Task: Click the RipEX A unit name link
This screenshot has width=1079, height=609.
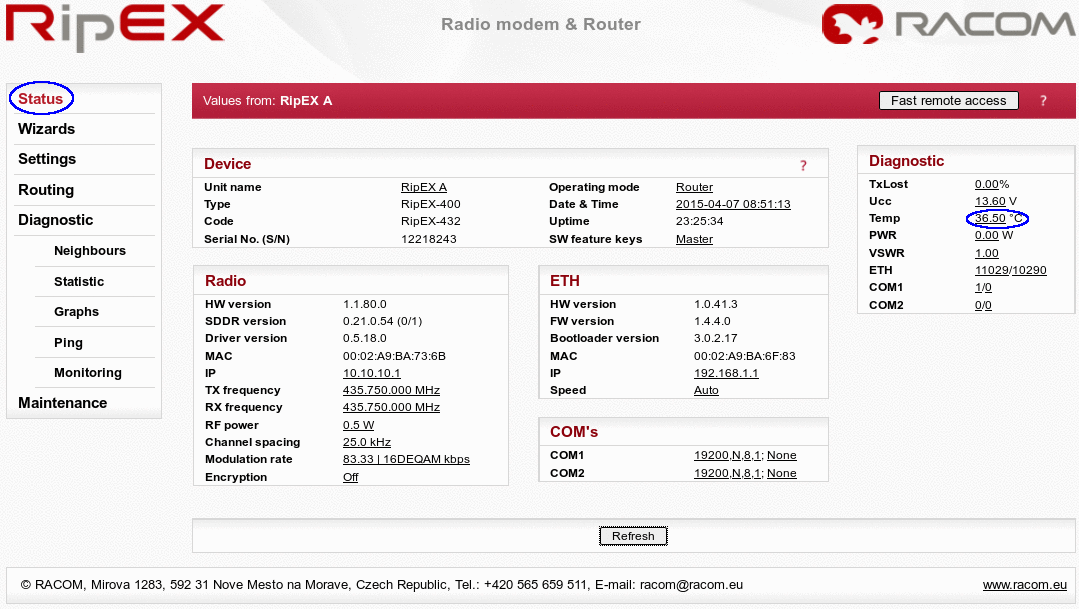Action: (x=424, y=187)
